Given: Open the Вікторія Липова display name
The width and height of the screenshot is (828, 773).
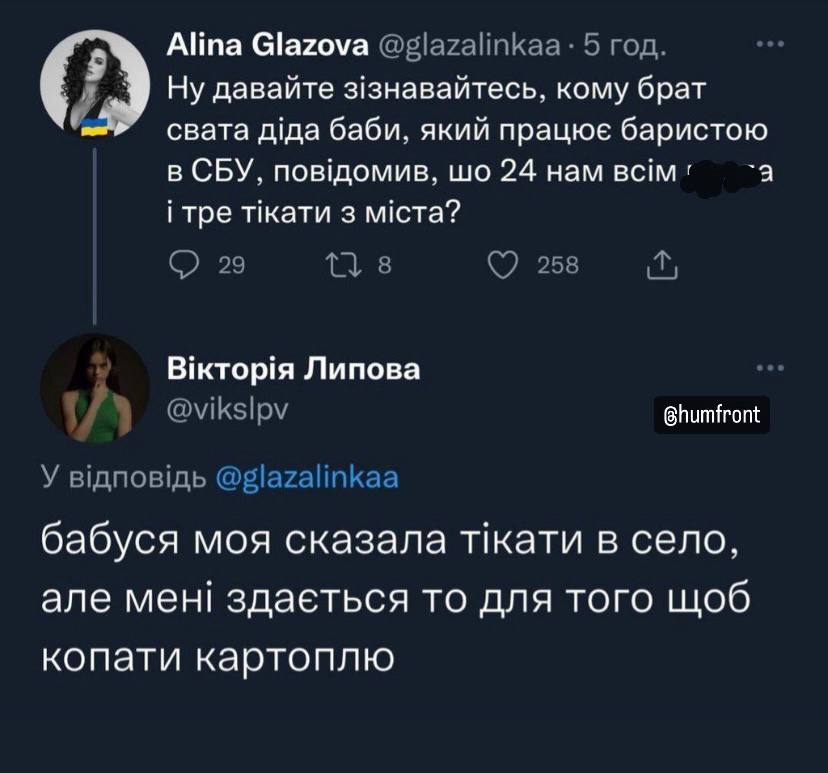Looking at the screenshot, I should pyautogui.click(x=293, y=369).
